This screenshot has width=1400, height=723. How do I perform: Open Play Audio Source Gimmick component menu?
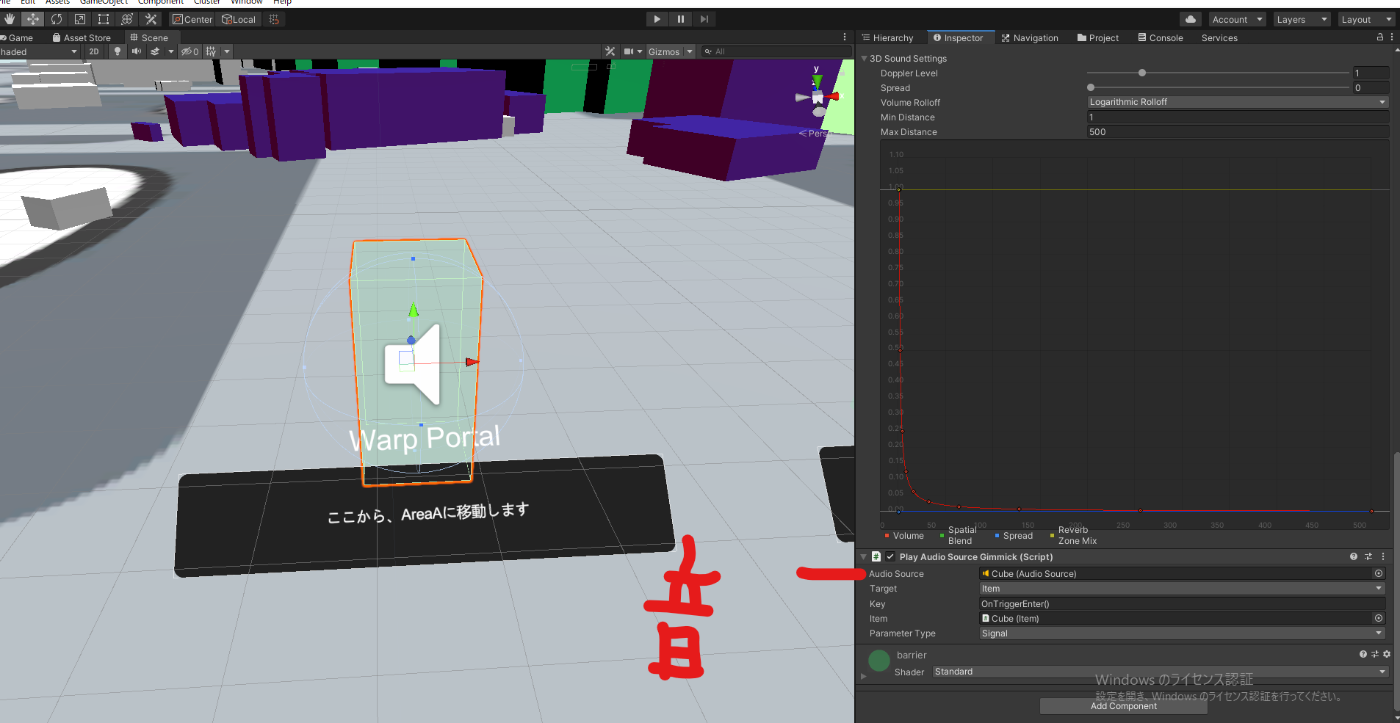point(1384,557)
